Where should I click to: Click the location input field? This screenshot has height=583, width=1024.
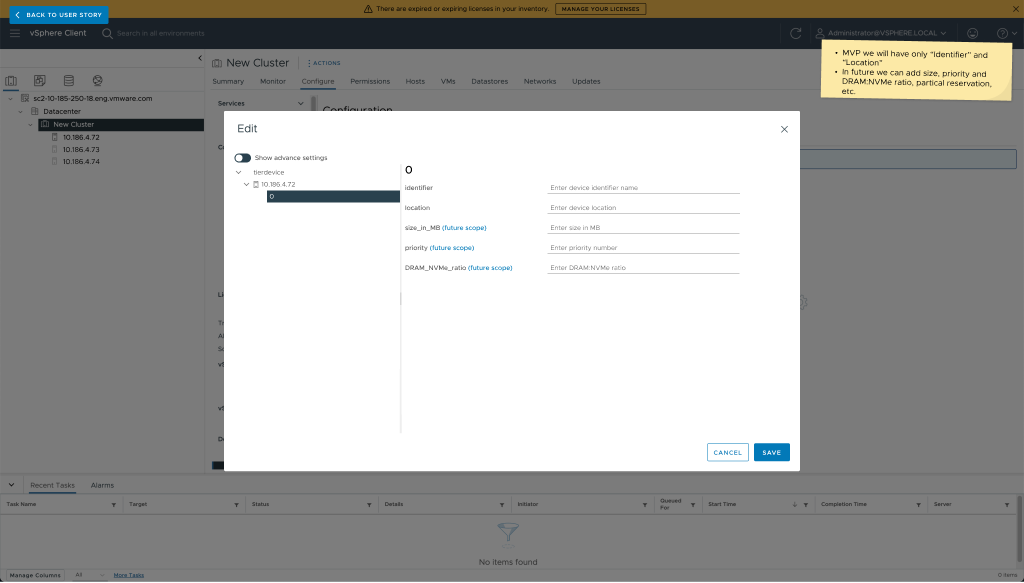(x=643, y=208)
